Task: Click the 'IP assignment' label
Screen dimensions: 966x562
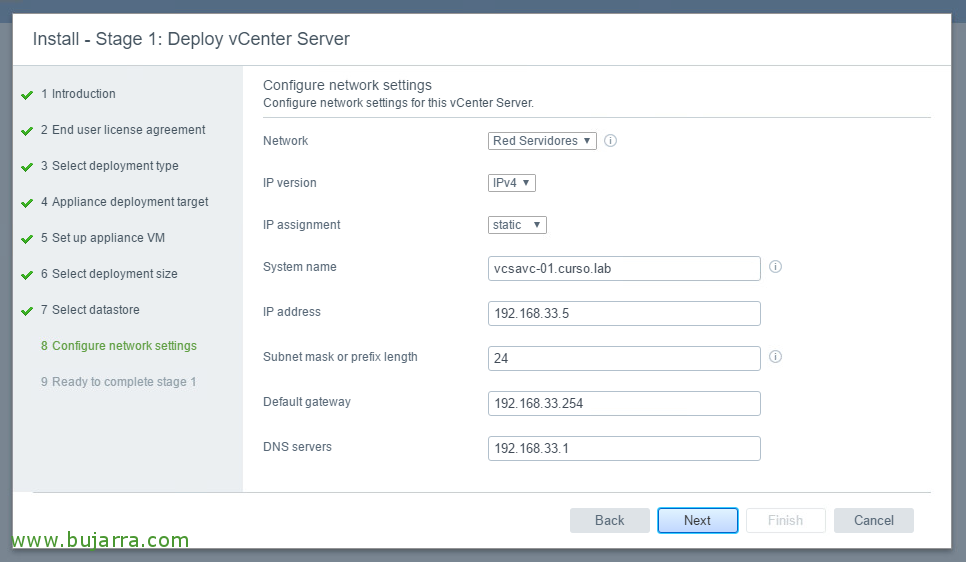Action: (301, 225)
